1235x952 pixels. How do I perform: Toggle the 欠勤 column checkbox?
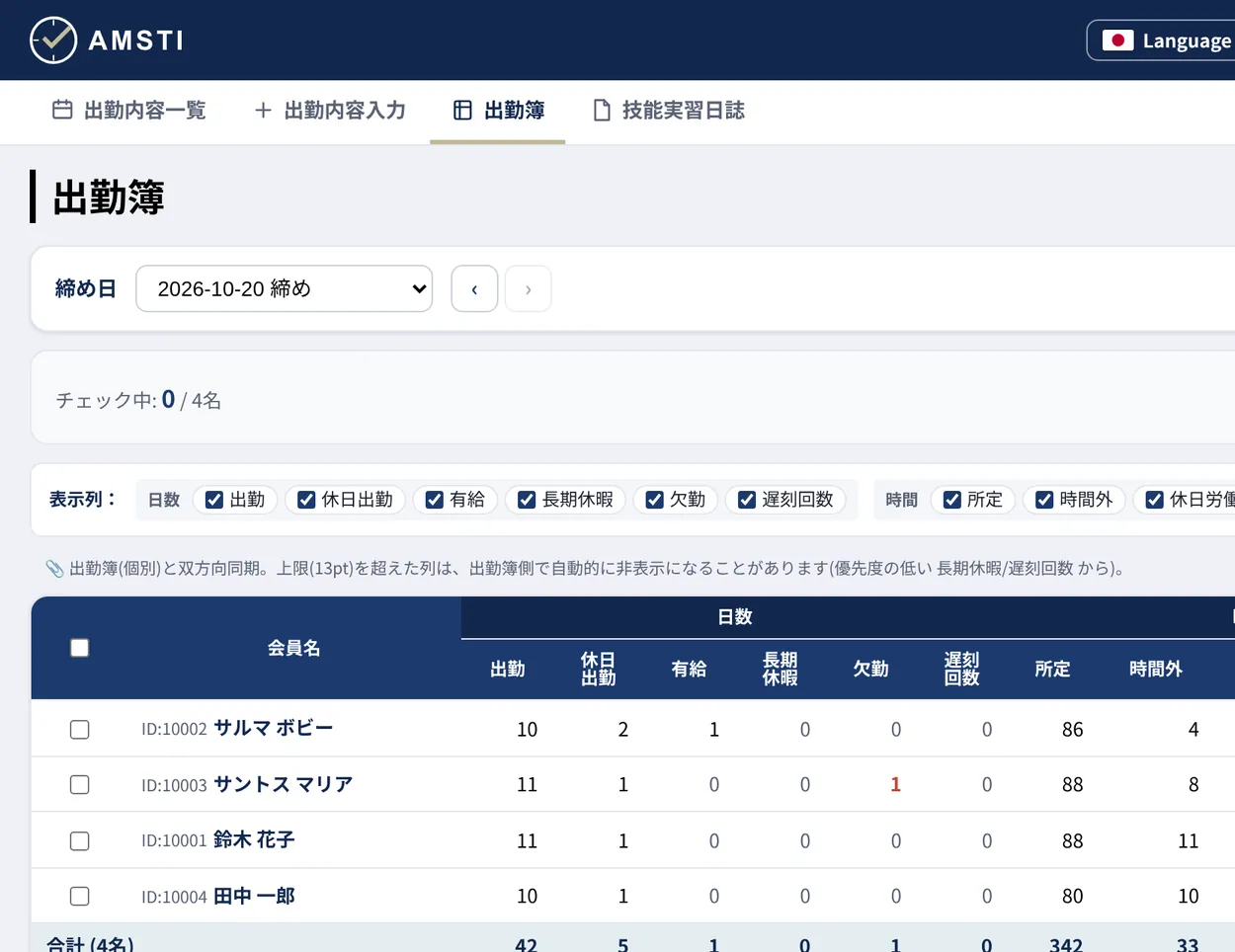pyautogui.click(x=654, y=500)
